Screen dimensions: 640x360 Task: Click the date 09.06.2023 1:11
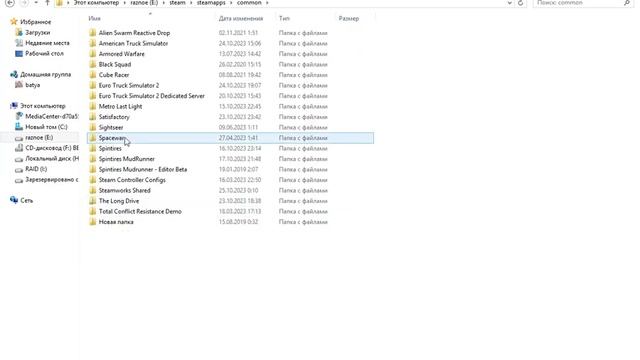click(x=238, y=127)
